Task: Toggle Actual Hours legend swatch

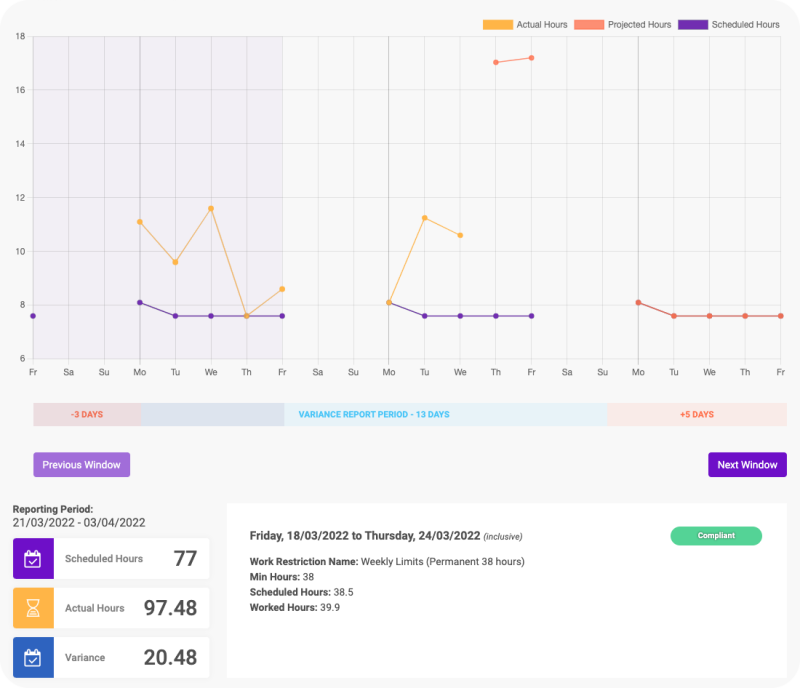Action: [497, 24]
